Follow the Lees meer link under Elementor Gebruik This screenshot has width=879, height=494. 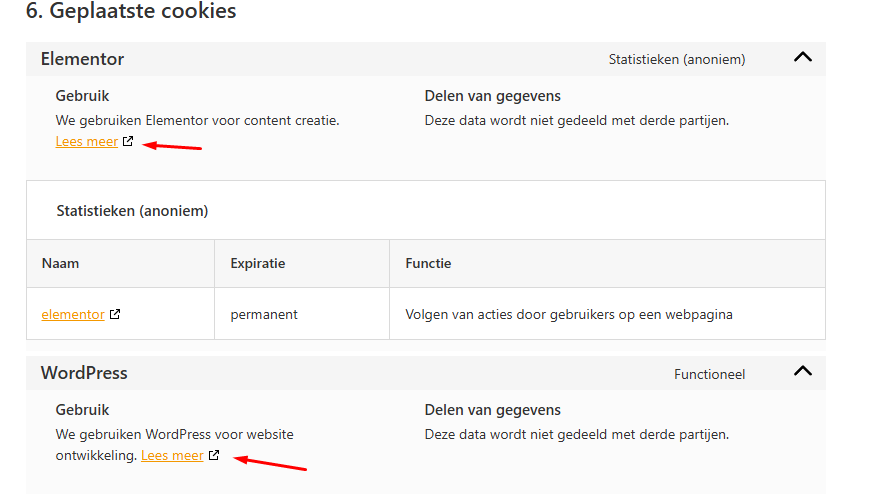tap(86, 141)
